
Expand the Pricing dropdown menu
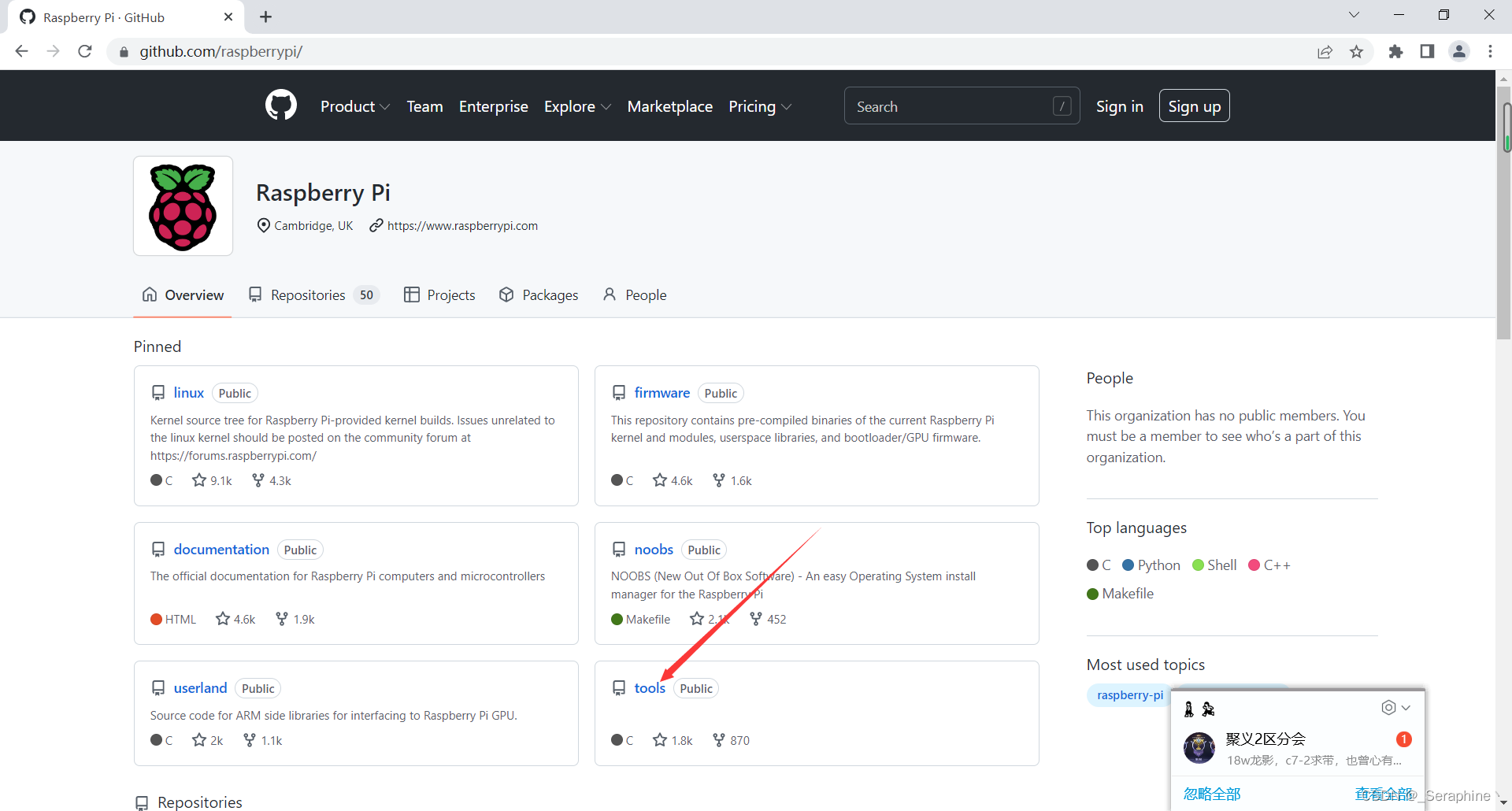point(760,106)
